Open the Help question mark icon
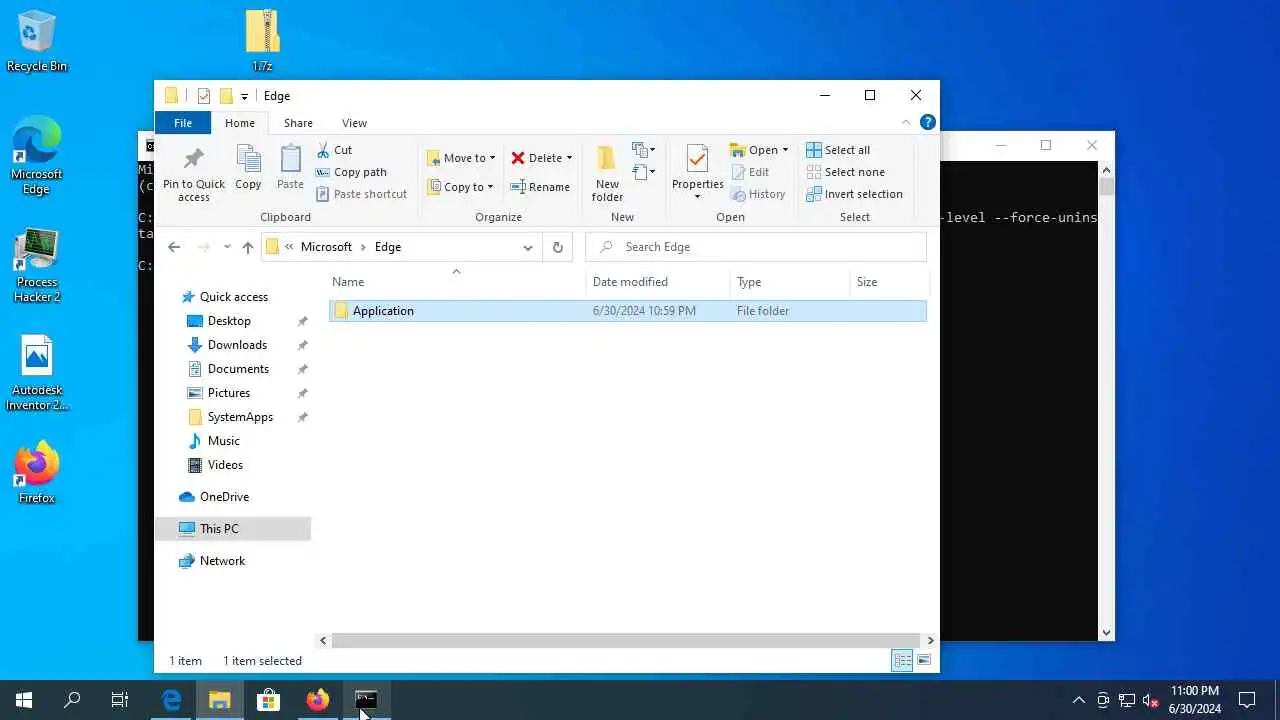 pos(927,122)
